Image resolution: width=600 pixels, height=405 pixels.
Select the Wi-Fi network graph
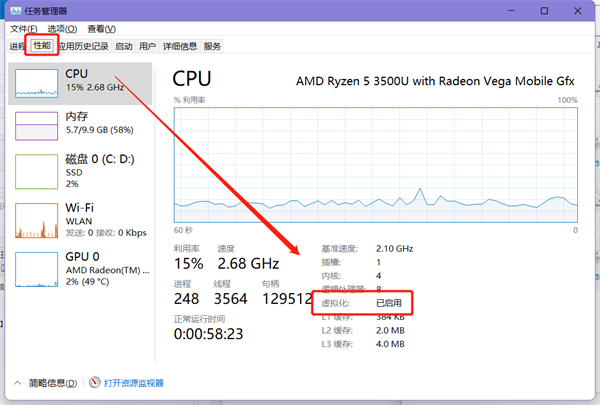(36, 219)
